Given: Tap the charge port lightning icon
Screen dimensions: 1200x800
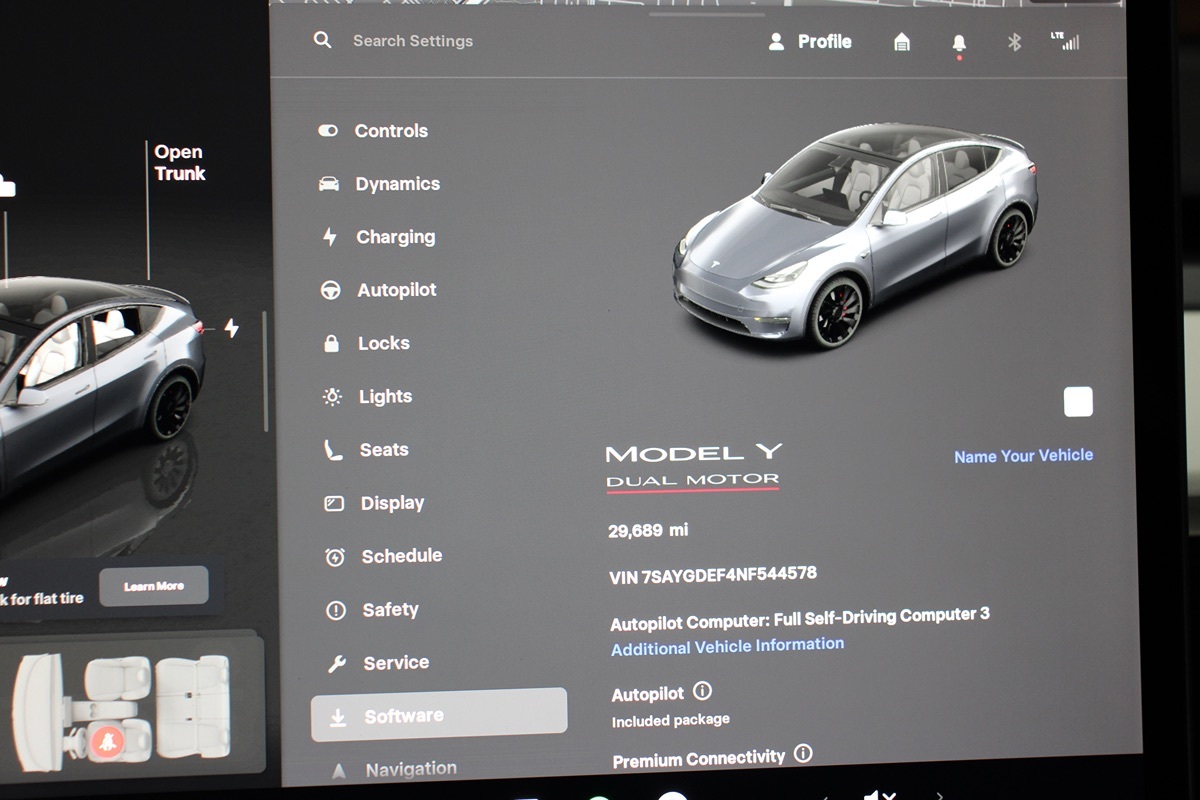Looking at the screenshot, I should coord(231,328).
